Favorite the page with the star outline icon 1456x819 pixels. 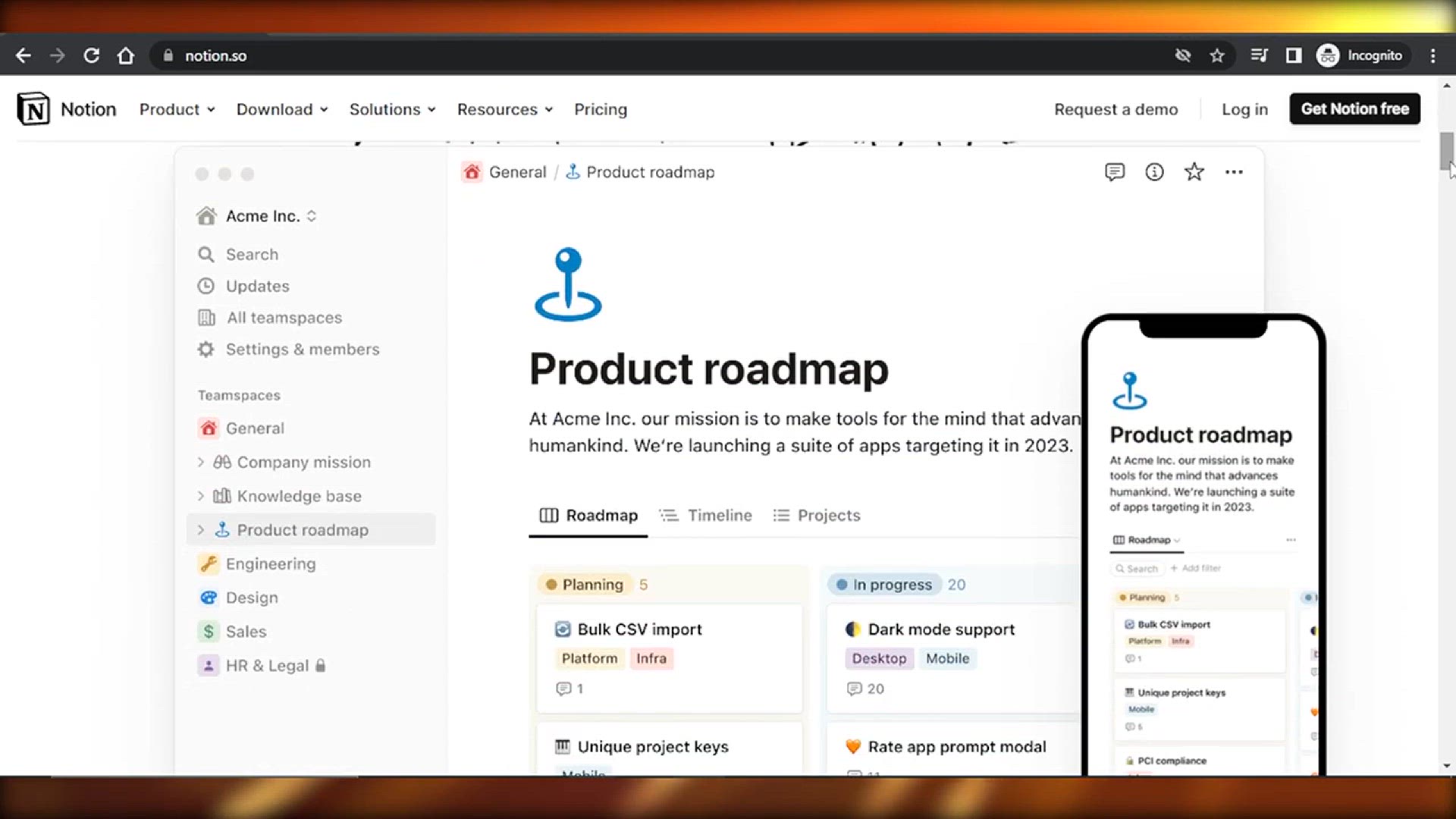click(x=1194, y=172)
